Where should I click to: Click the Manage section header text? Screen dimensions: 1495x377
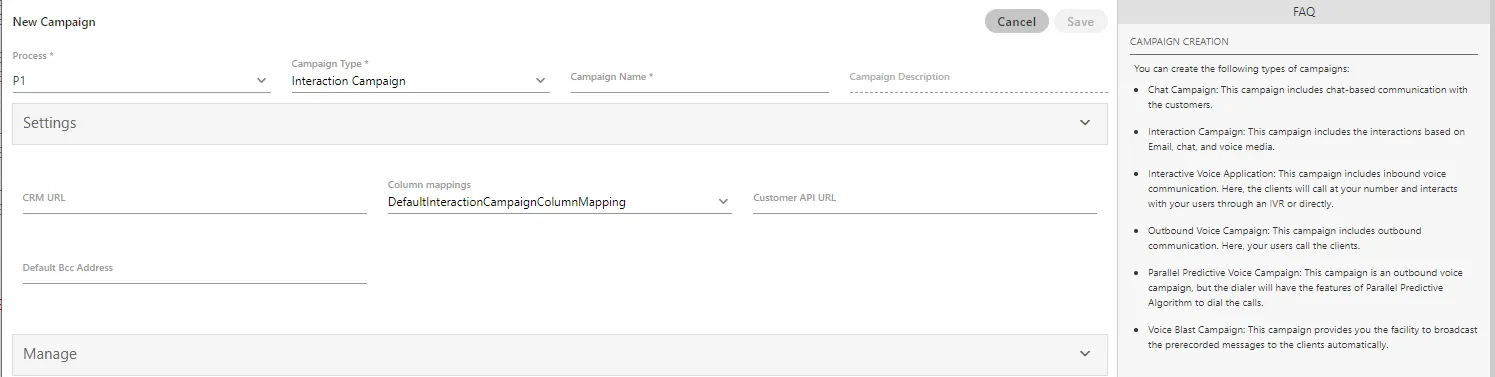pyautogui.click(x=50, y=354)
